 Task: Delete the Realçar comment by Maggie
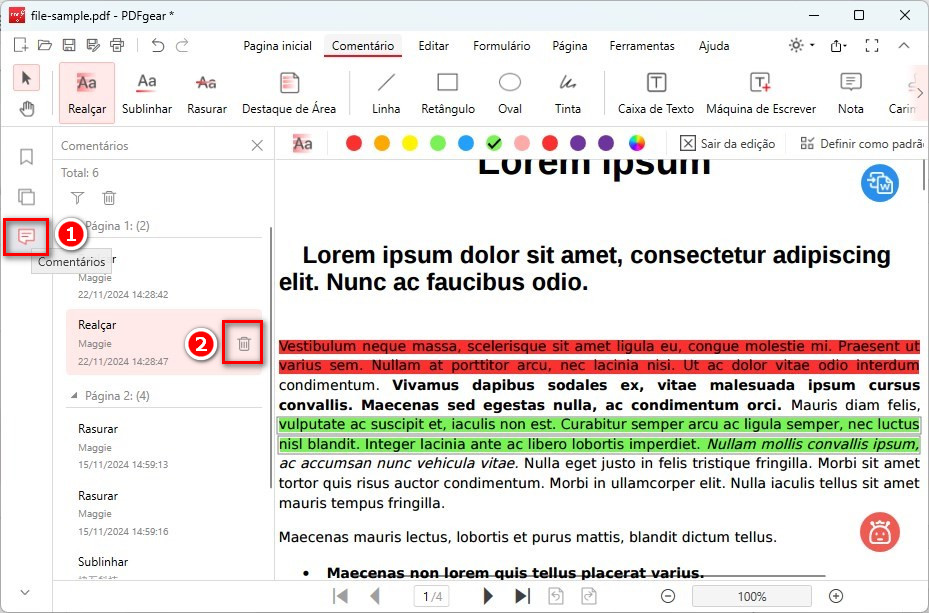pos(243,342)
